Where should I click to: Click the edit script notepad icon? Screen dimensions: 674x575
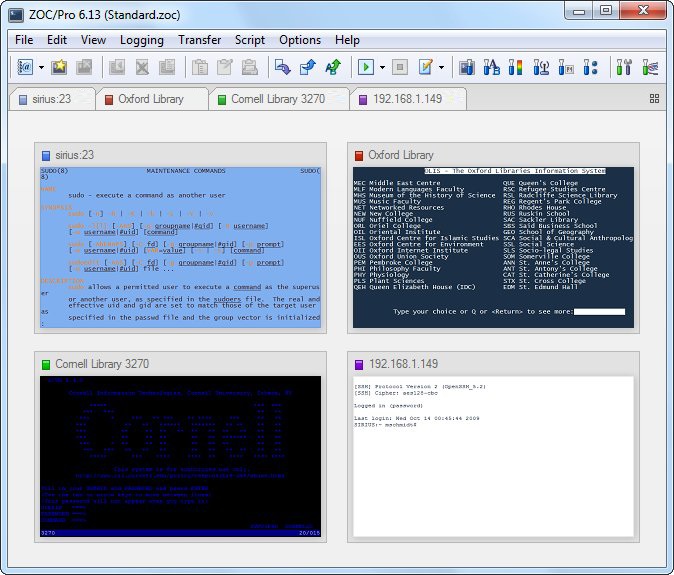click(x=425, y=67)
